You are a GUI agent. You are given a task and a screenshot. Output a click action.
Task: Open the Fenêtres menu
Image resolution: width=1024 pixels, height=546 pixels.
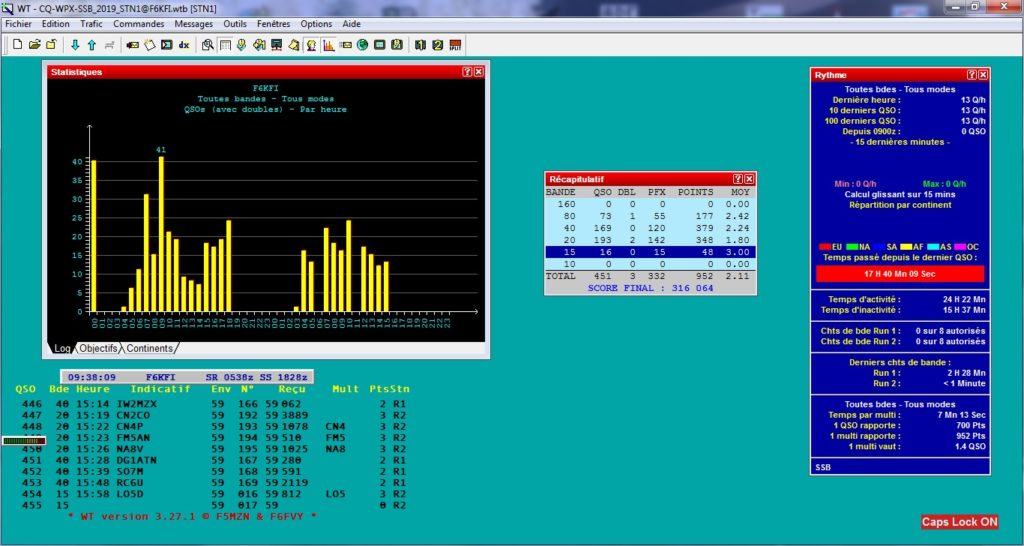[x=274, y=24]
